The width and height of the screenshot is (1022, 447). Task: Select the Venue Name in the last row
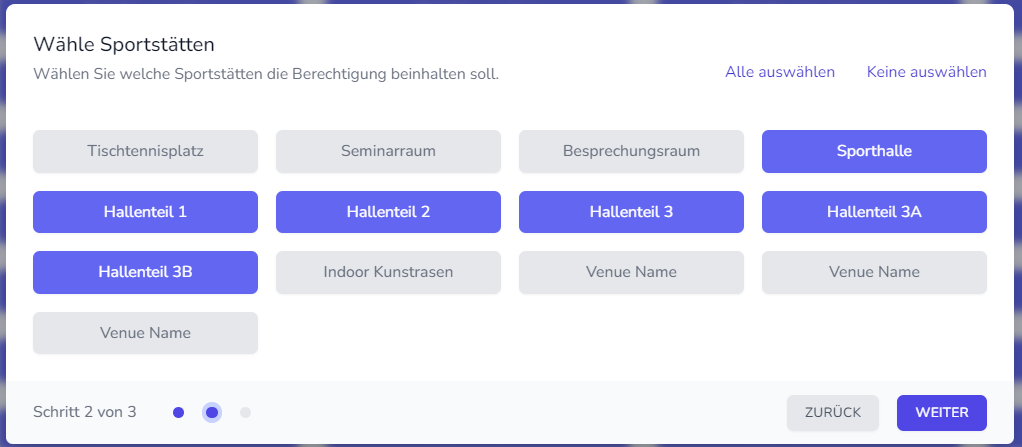point(145,333)
